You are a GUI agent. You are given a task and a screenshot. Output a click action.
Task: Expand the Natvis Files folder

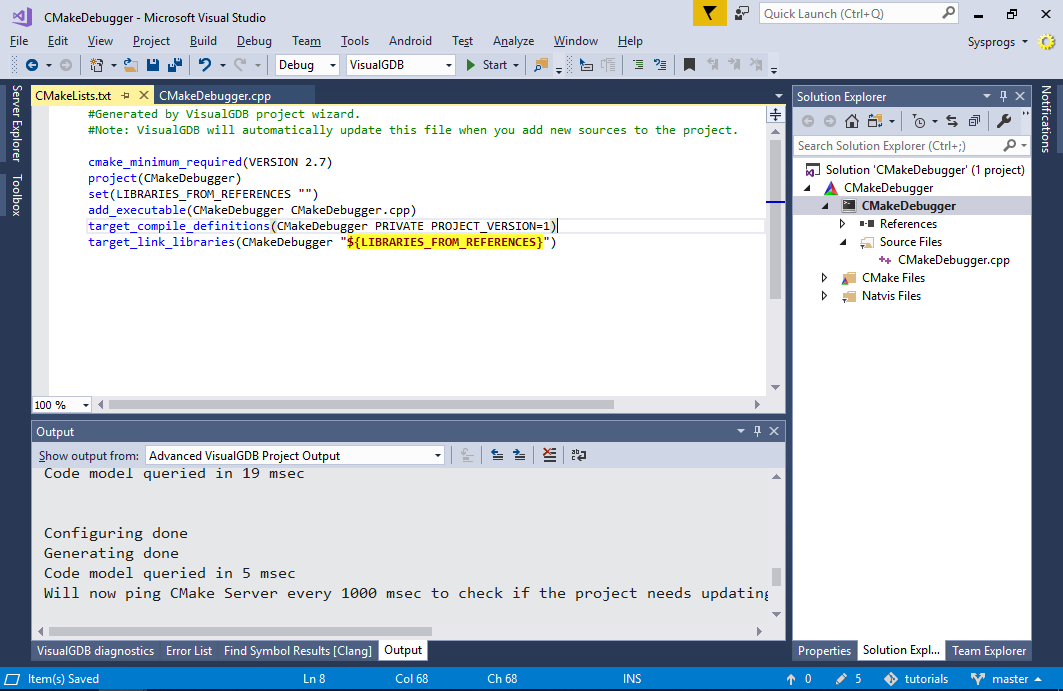[824, 296]
